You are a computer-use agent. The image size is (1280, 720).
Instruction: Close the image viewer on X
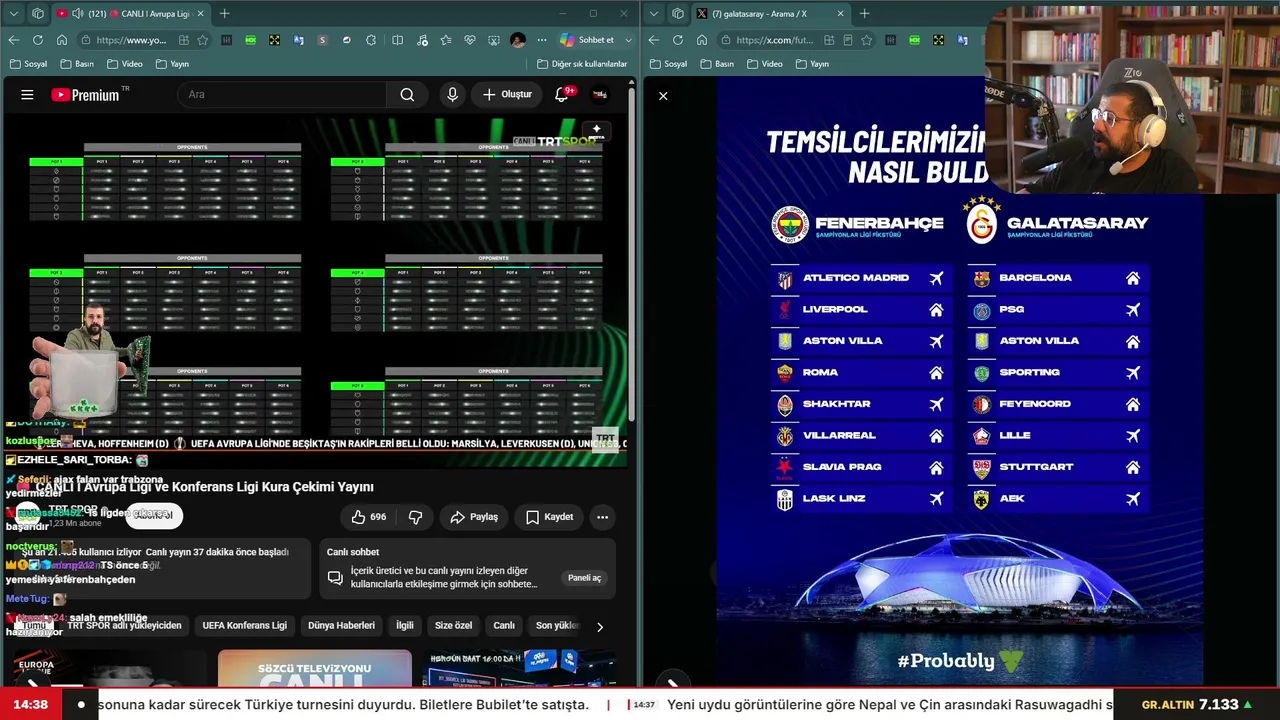click(x=663, y=96)
